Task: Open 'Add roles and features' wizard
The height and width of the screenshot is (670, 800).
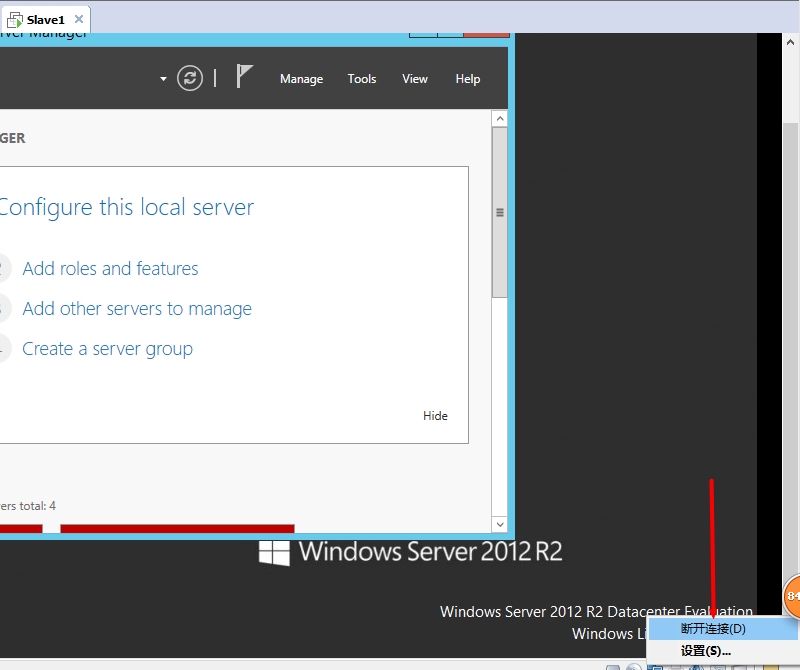Action: tap(110, 268)
